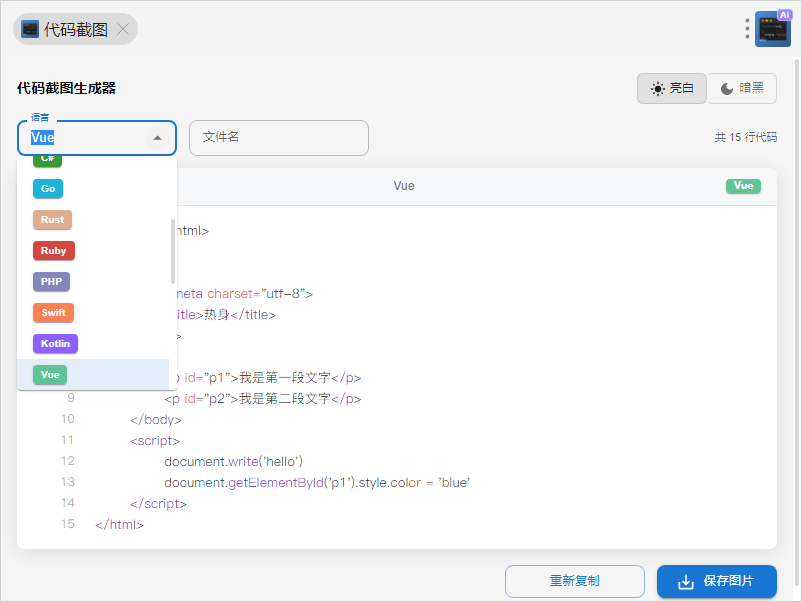Select the highlighted Vue option
The height and width of the screenshot is (602, 802).
coord(50,374)
